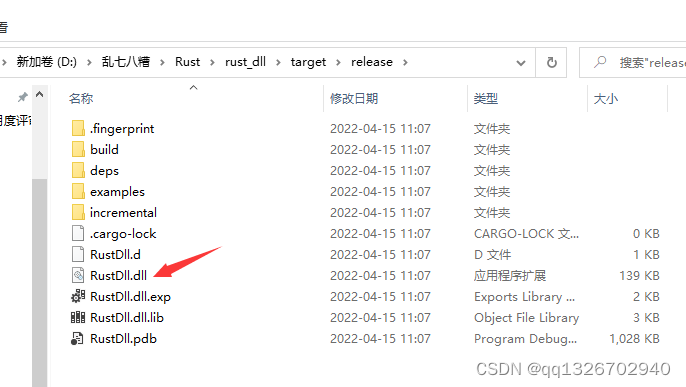Open address bar history dropdown
The image size is (686, 387).
tap(521, 63)
